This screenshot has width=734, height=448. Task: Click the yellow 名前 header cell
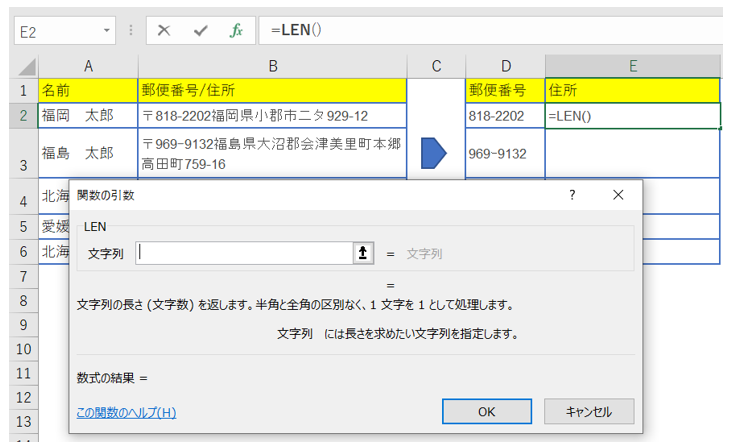click(88, 91)
